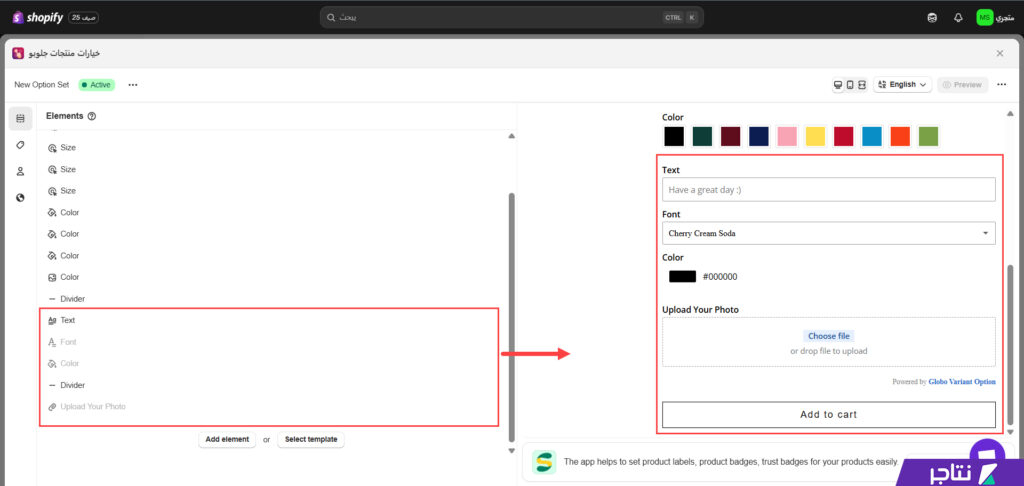The width and height of the screenshot is (1024, 486).
Task: Open more options right of Preview
Action: click(x=1002, y=85)
